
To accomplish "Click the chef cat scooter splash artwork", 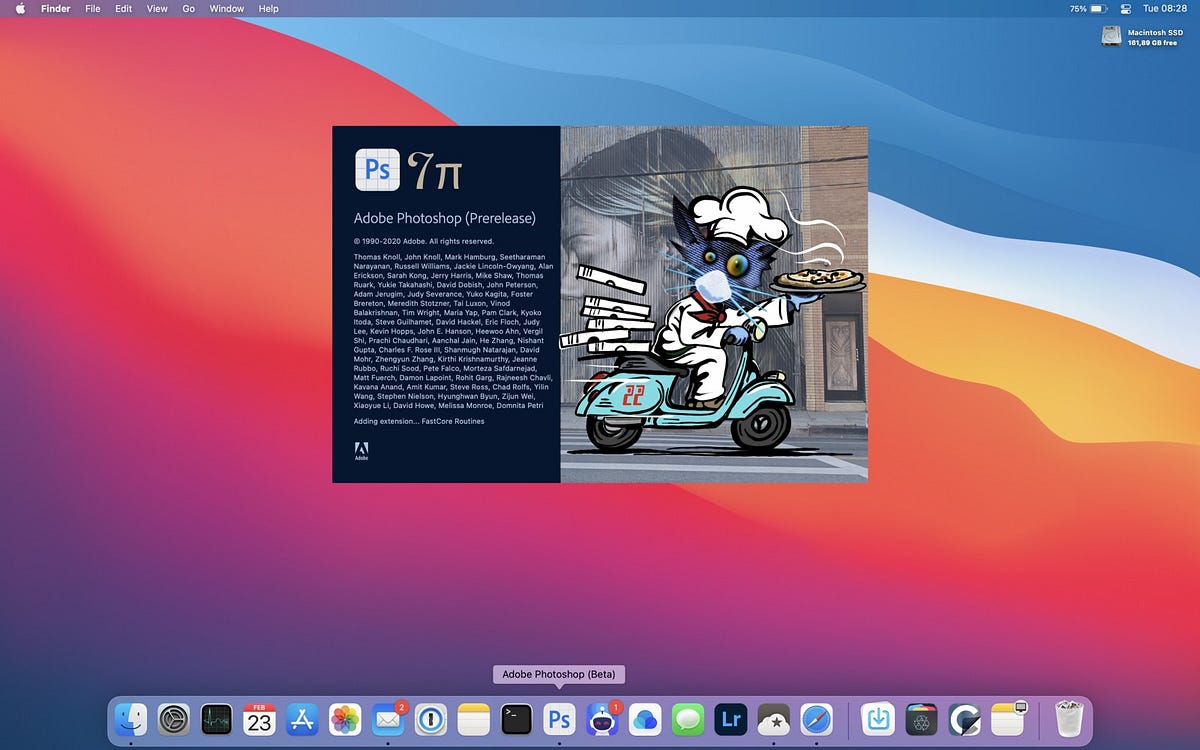I will click(x=714, y=304).
